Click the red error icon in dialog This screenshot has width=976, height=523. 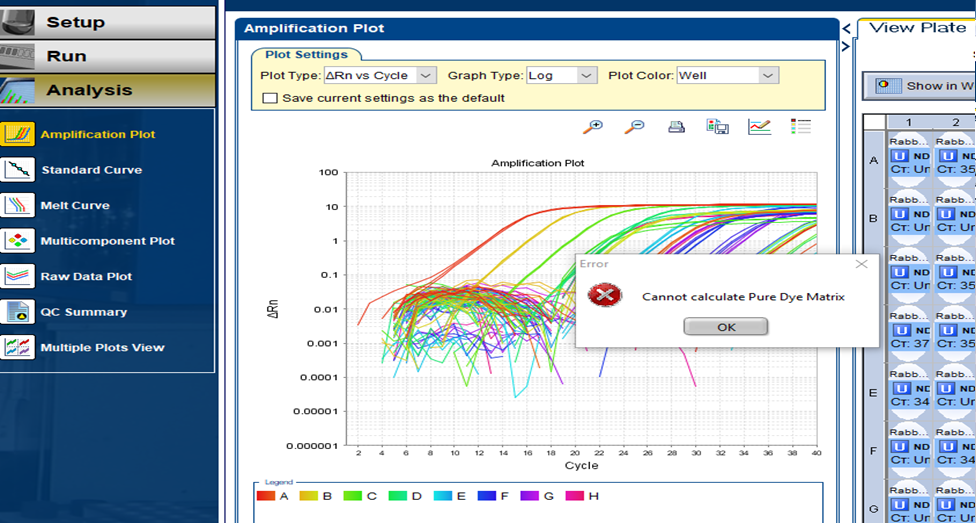604,294
